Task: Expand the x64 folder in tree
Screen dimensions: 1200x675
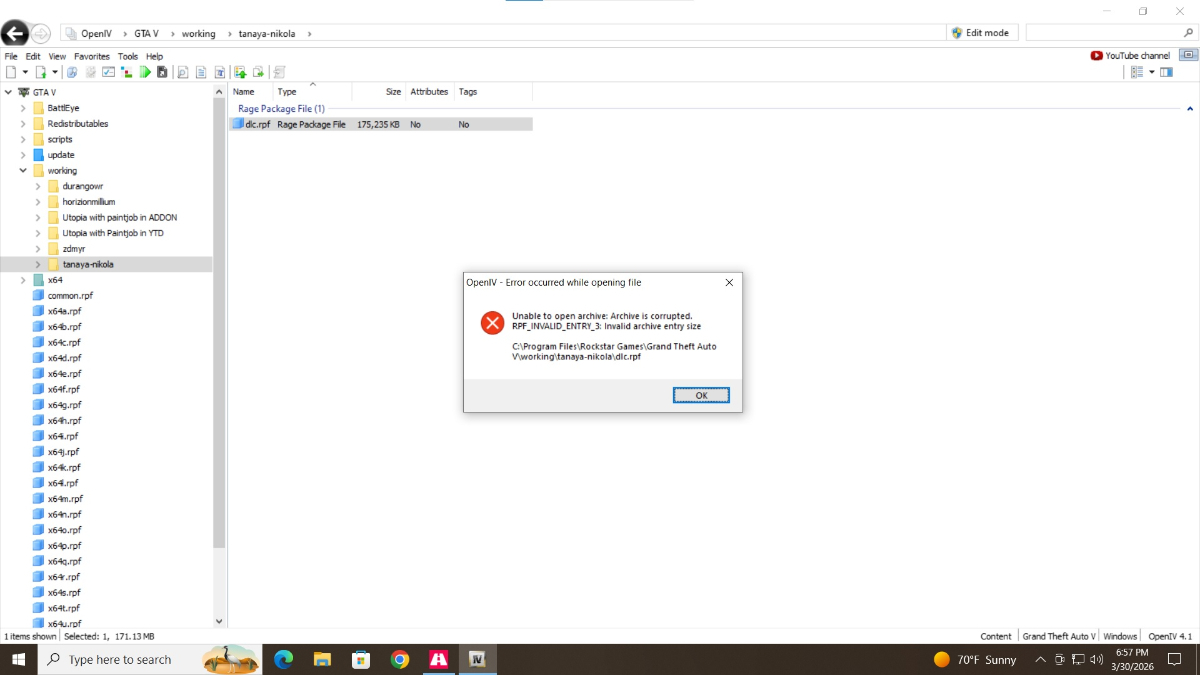Action: pos(23,280)
